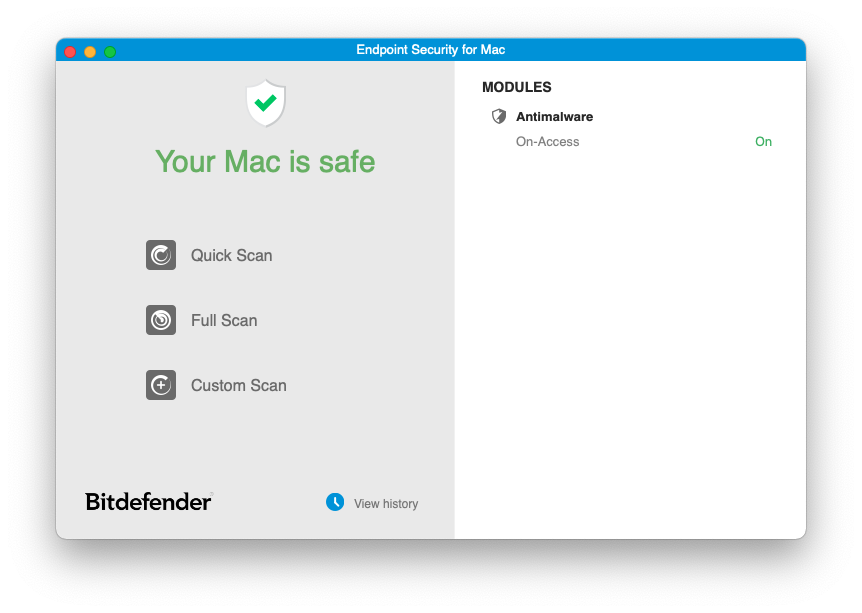Viewport: 862px width, 613px height.
Task: Click the Antimalware shield icon
Action: coord(499,117)
